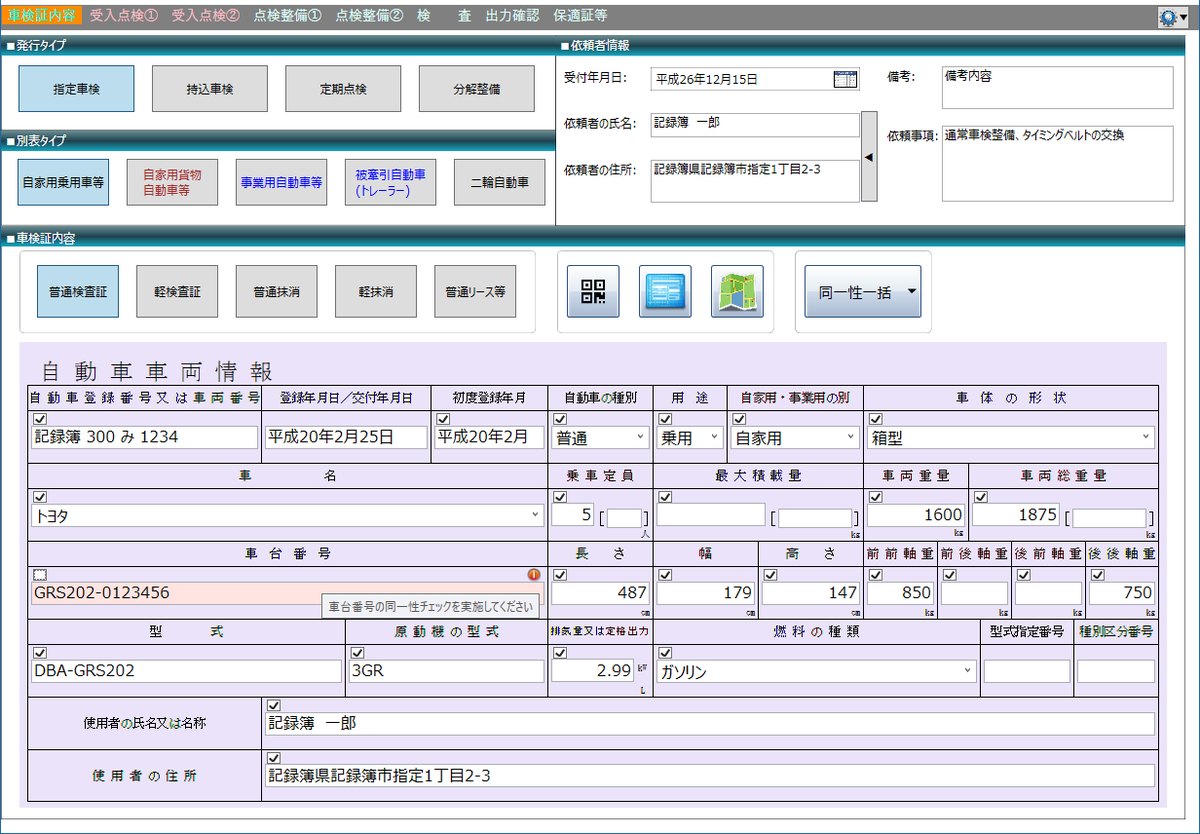
Task: Choose the 二輪自動車 button
Action: pyautogui.click(x=498, y=183)
